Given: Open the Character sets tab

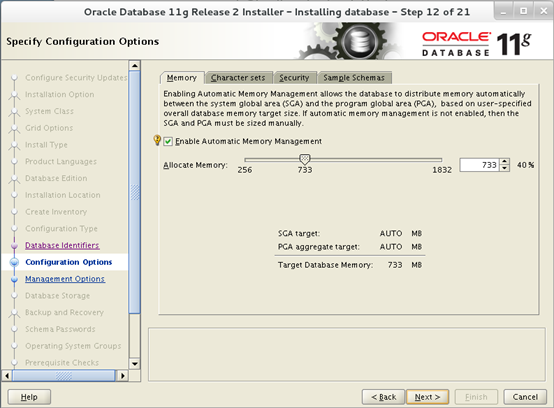Looking at the screenshot, I should coord(238,78).
